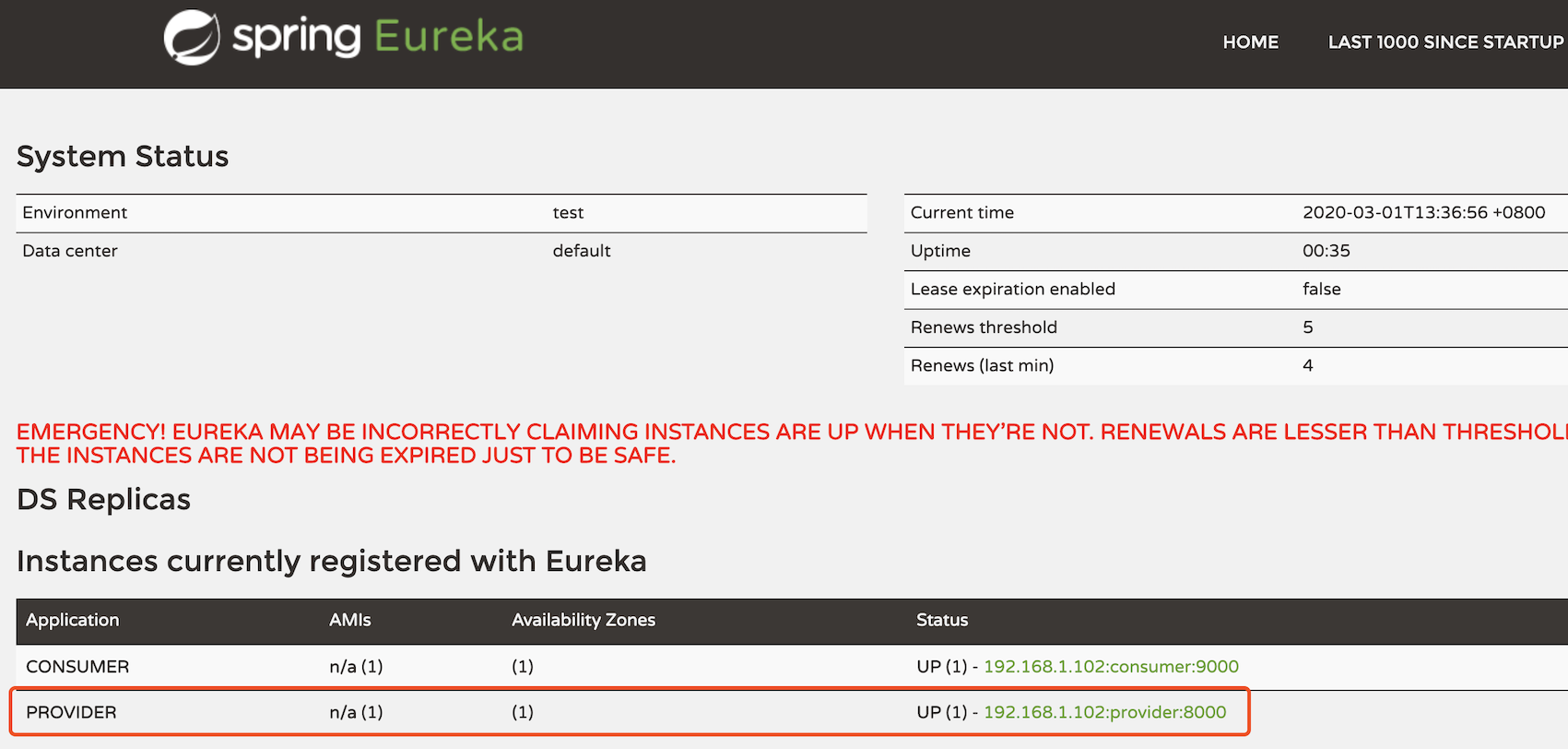Select the renews threshold value 5
The image size is (1568, 749).
coord(1308,327)
